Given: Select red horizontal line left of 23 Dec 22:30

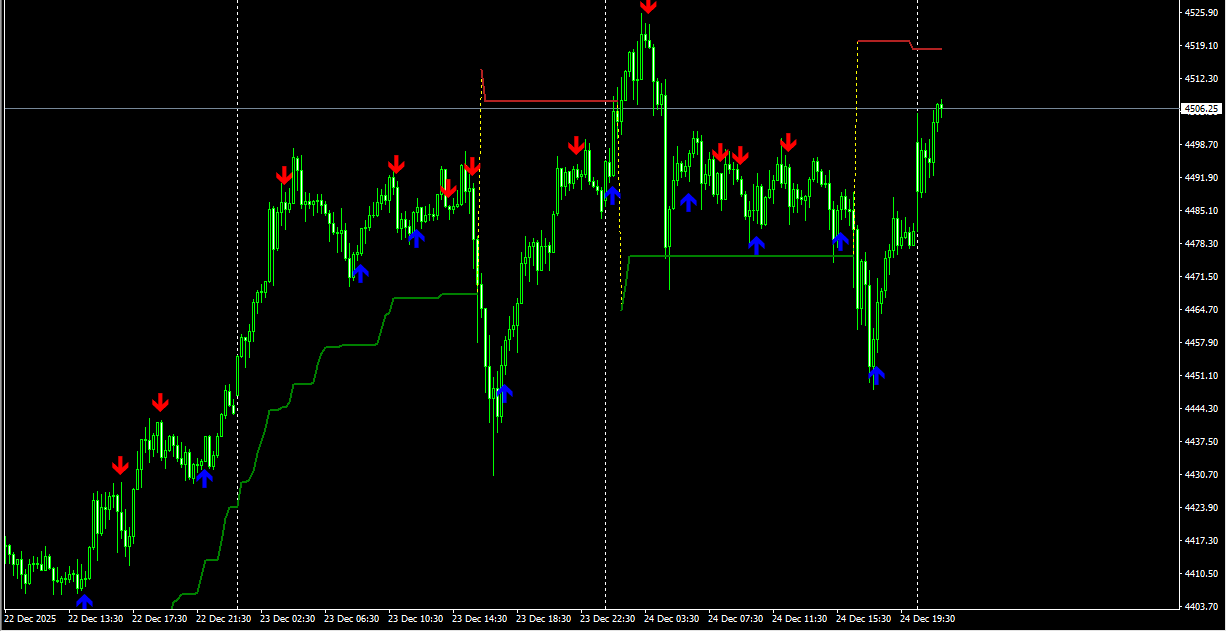Looking at the screenshot, I should coord(550,101).
